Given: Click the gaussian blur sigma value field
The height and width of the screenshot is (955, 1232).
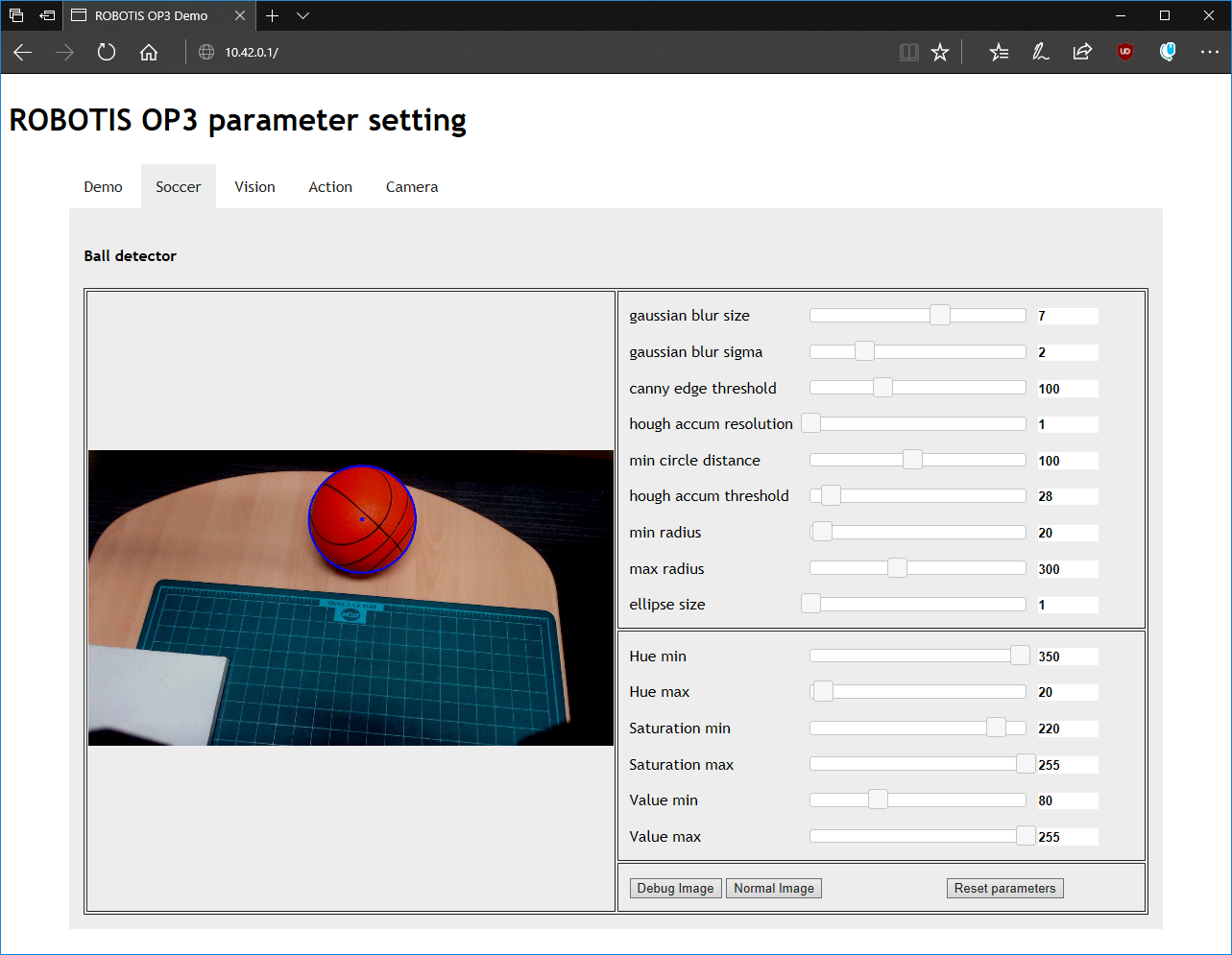Looking at the screenshot, I should [1068, 352].
